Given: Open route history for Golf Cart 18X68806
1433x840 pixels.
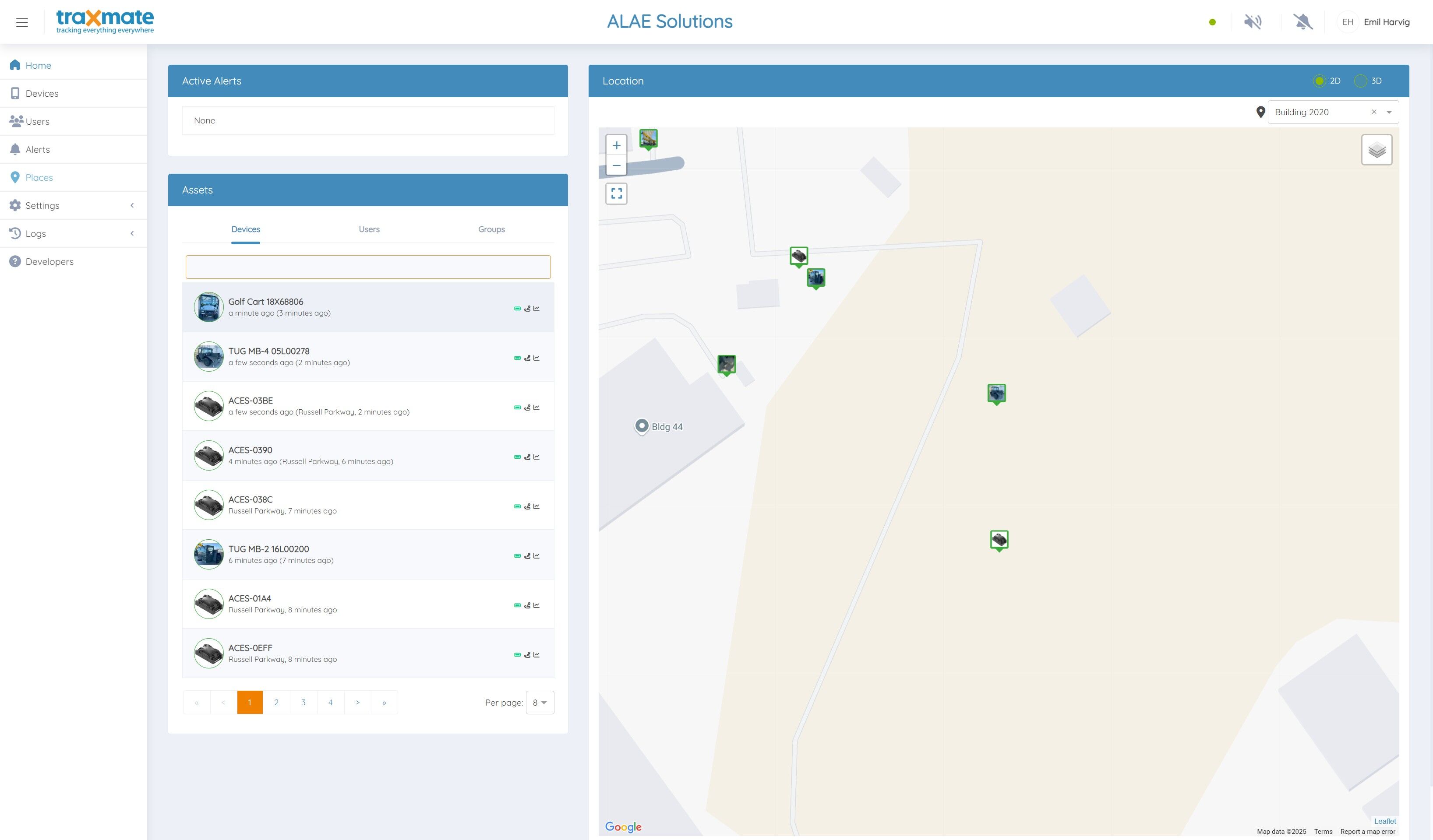Looking at the screenshot, I should pos(527,309).
